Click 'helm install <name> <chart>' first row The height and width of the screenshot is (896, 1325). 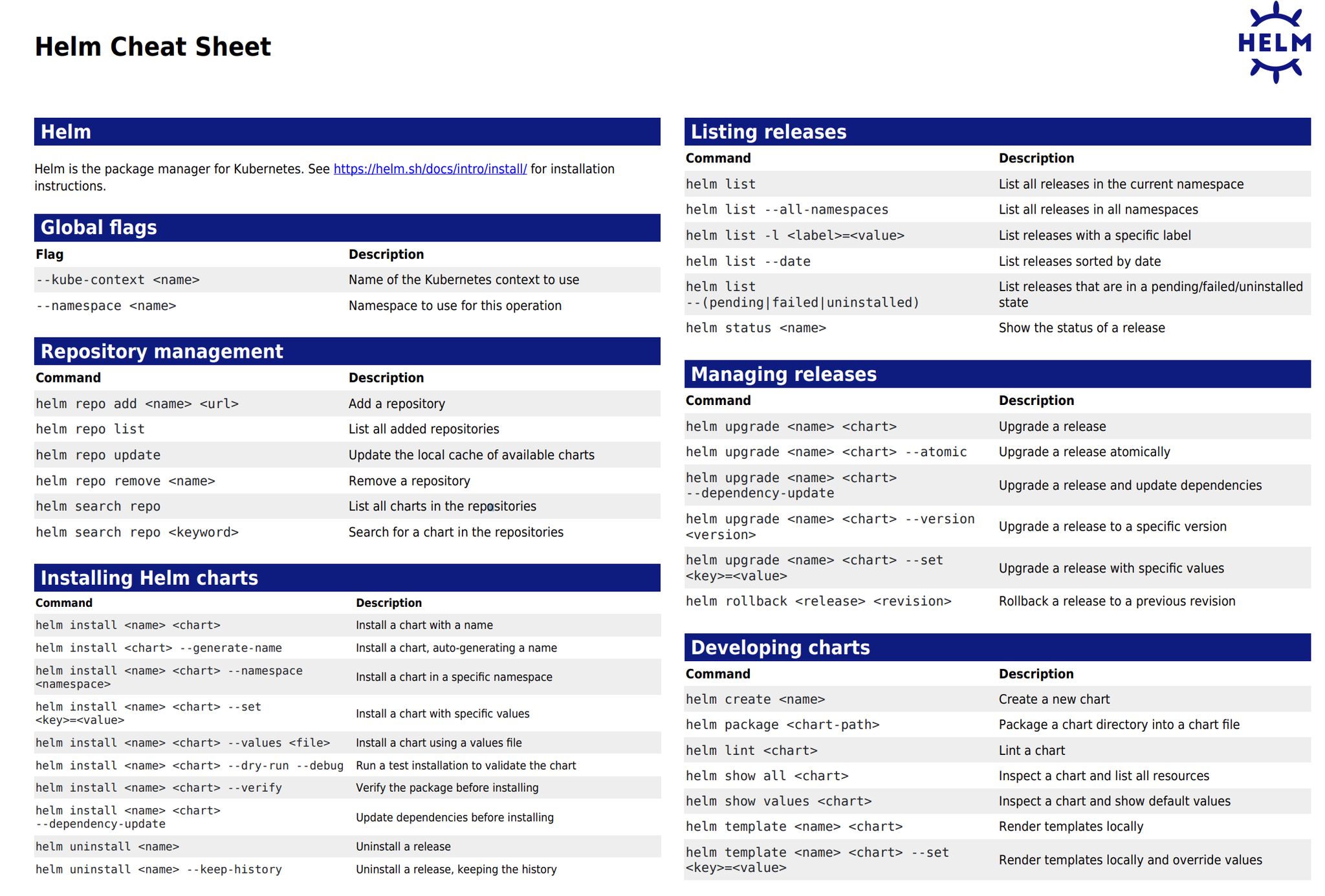coord(128,625)
